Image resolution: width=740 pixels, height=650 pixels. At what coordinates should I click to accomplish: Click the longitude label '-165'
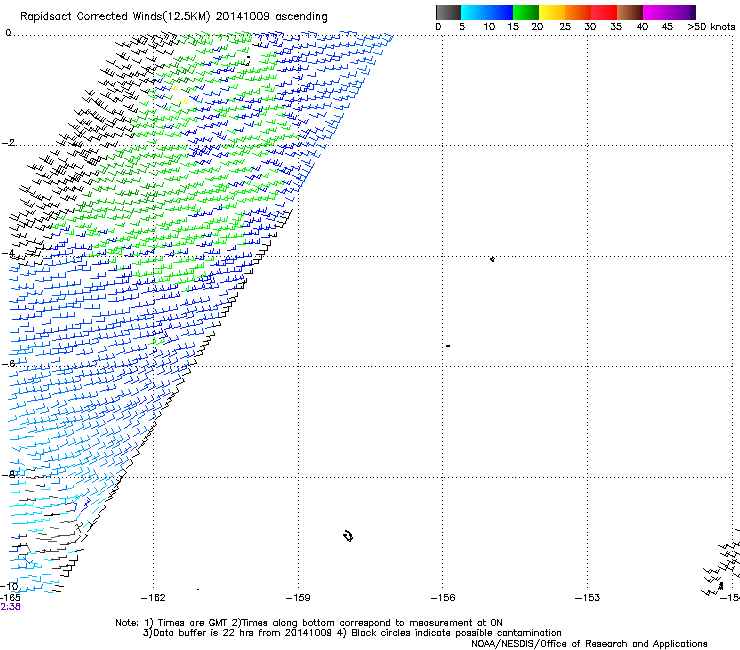pos(10,598)
